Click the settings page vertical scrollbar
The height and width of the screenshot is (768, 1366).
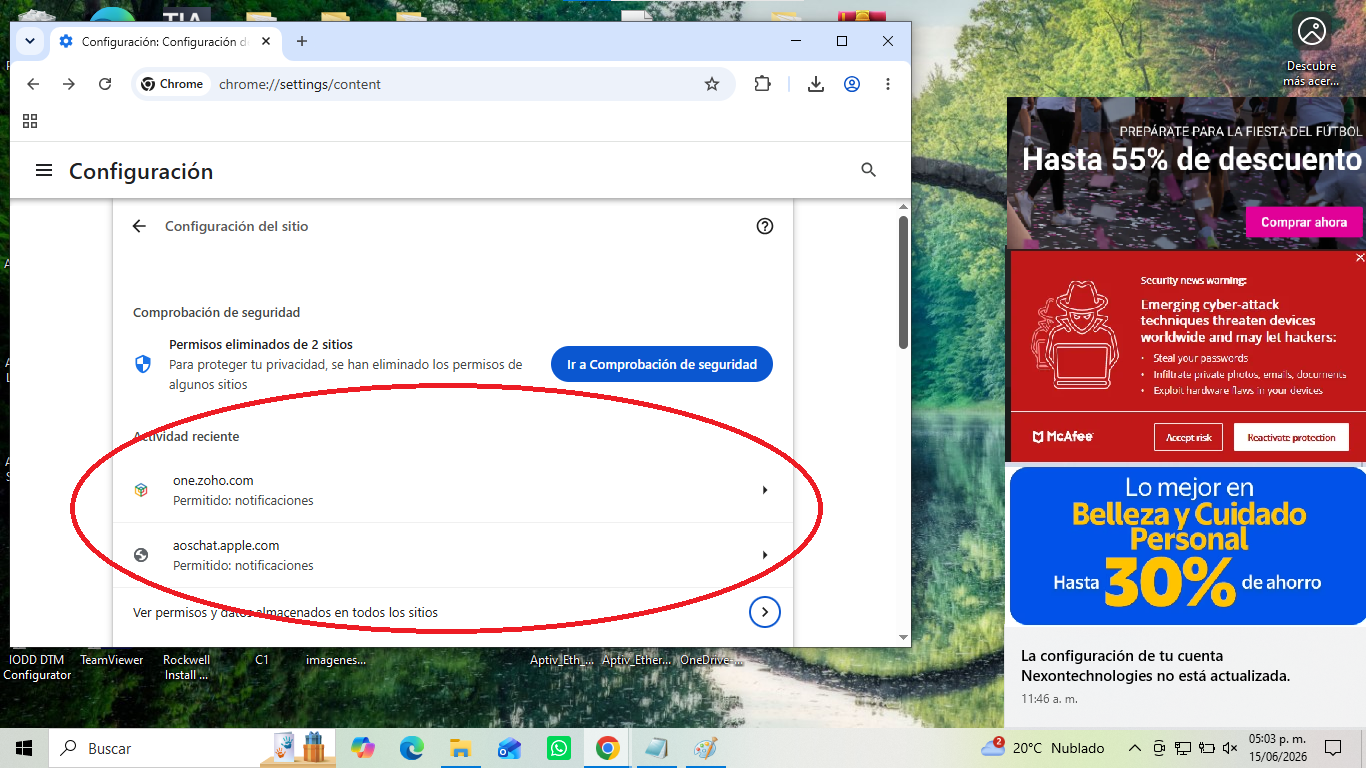(x=904, y=283)
